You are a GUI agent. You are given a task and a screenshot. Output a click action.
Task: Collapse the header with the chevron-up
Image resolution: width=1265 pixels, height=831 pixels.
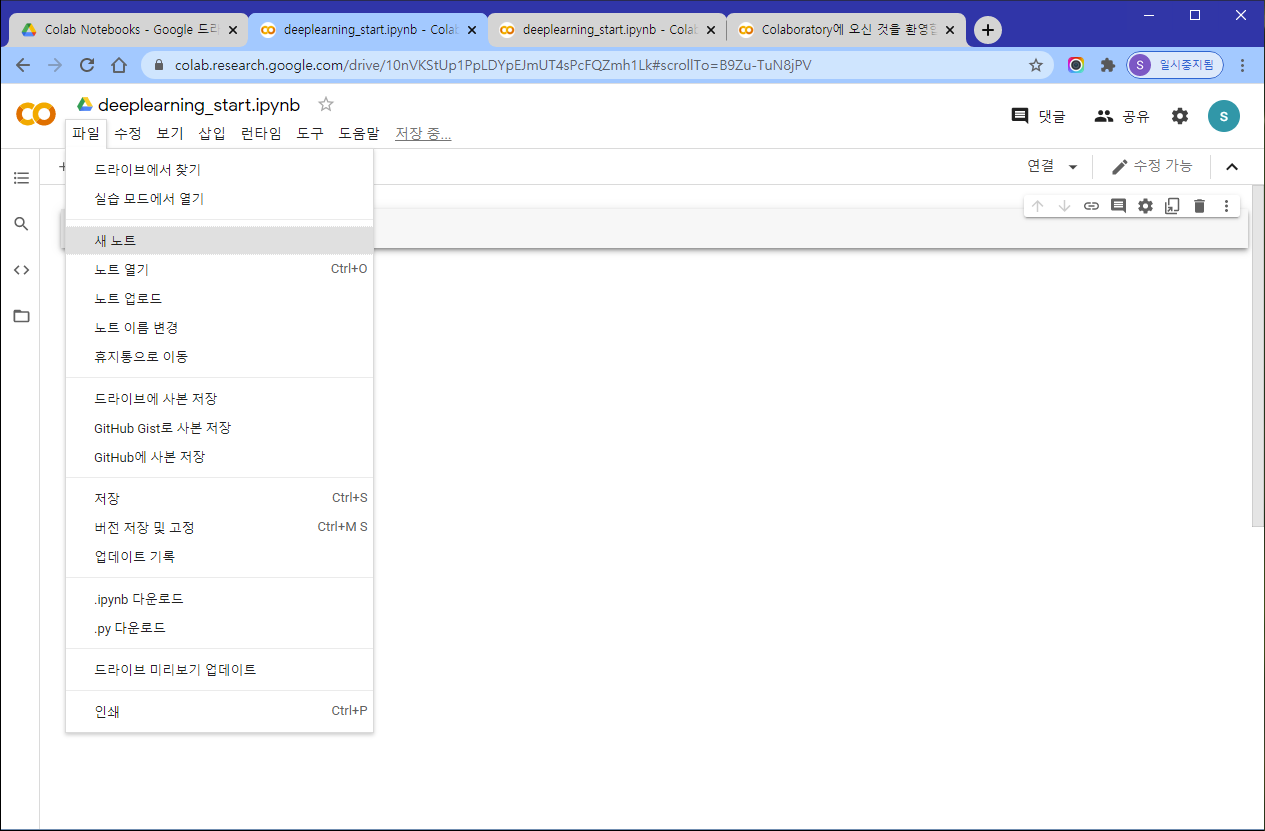coord(1233,167)
